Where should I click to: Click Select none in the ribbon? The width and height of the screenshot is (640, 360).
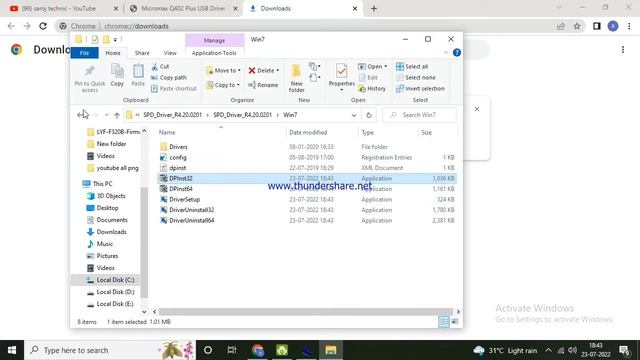(x=416, y=78)
